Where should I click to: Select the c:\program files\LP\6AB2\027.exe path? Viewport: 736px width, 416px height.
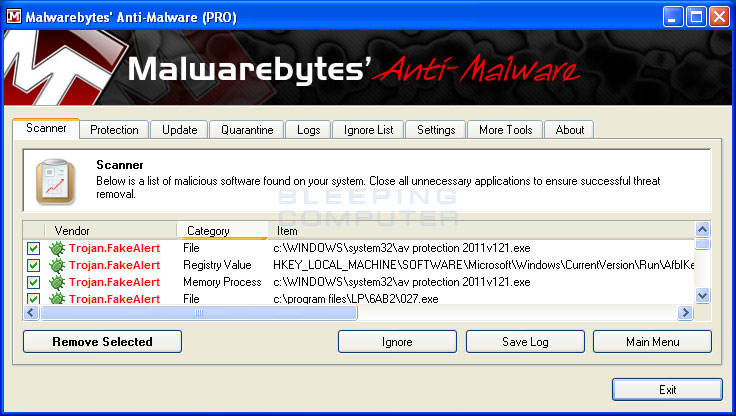(356, 299)
